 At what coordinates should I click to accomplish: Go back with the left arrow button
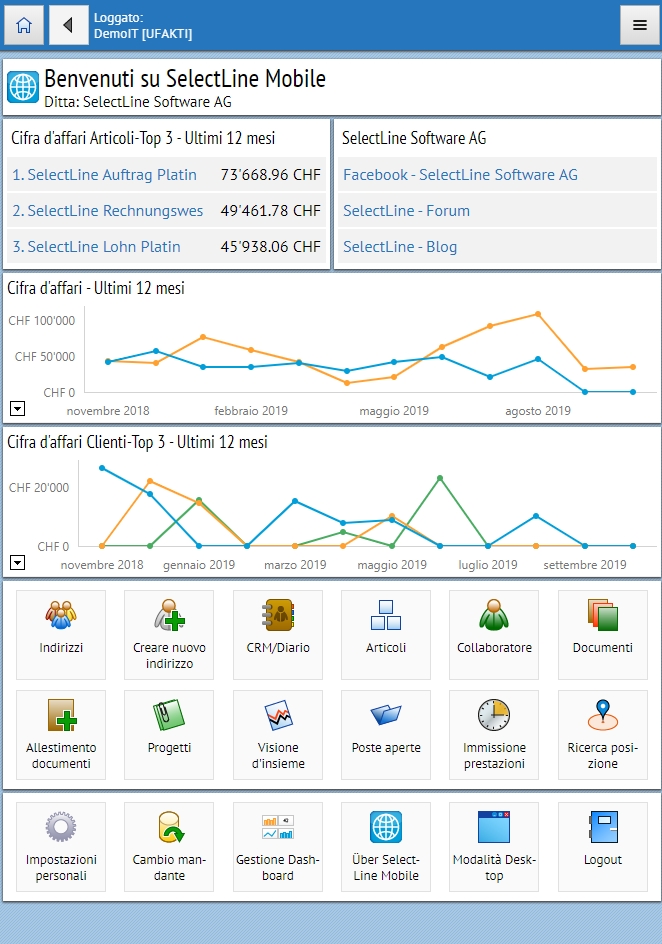[68, 25]
